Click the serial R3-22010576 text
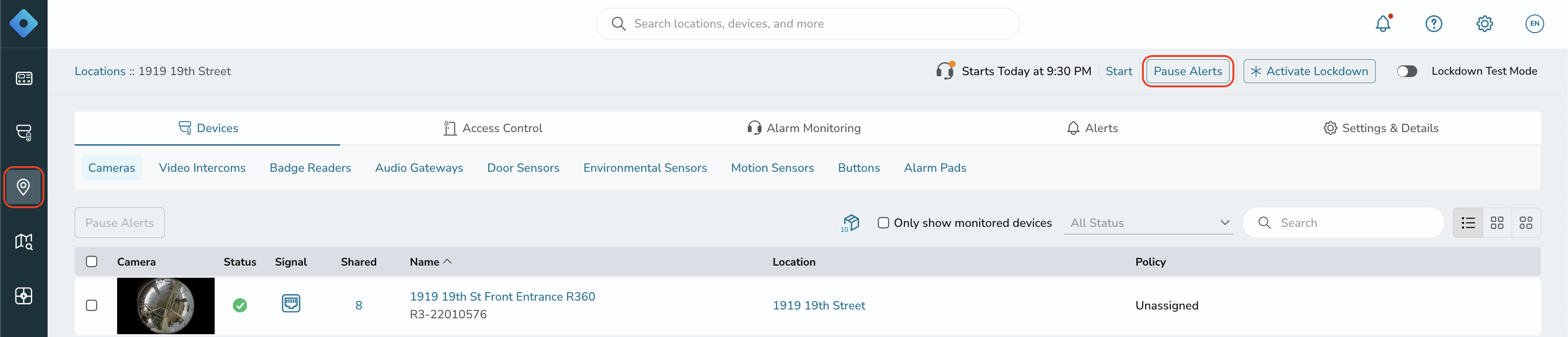Screen dimensions: 1568x337 (x=448, y=315)
